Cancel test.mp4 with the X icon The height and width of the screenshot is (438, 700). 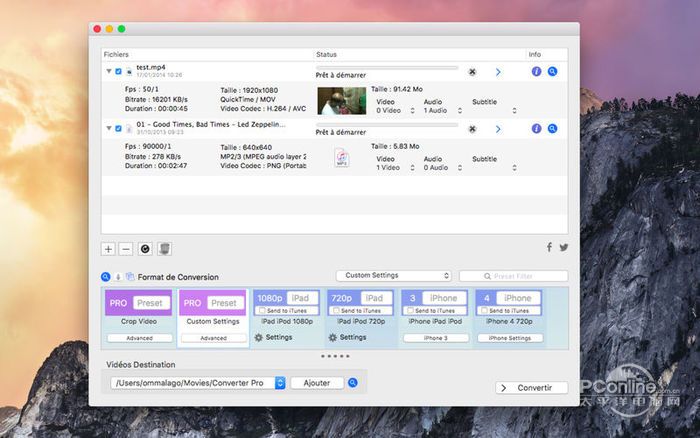pos(472,72)
